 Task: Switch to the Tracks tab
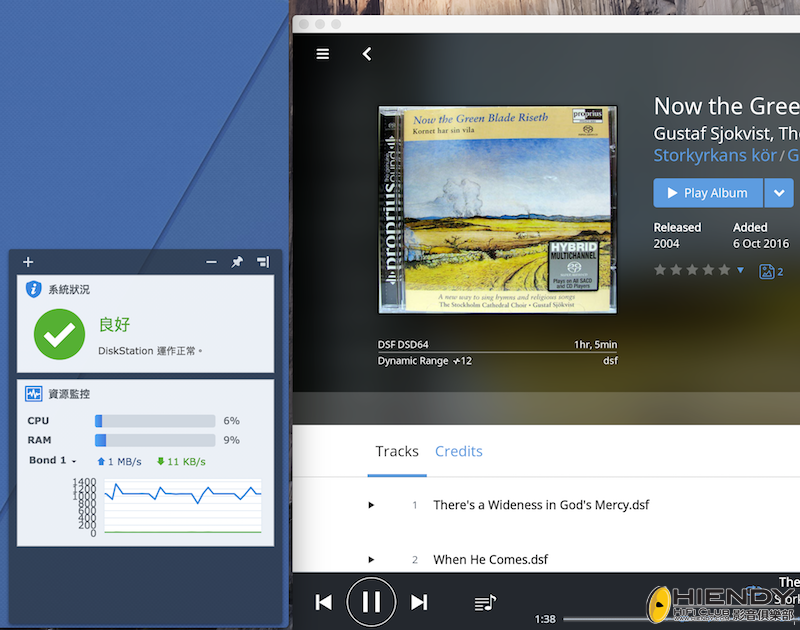(397, 451)
